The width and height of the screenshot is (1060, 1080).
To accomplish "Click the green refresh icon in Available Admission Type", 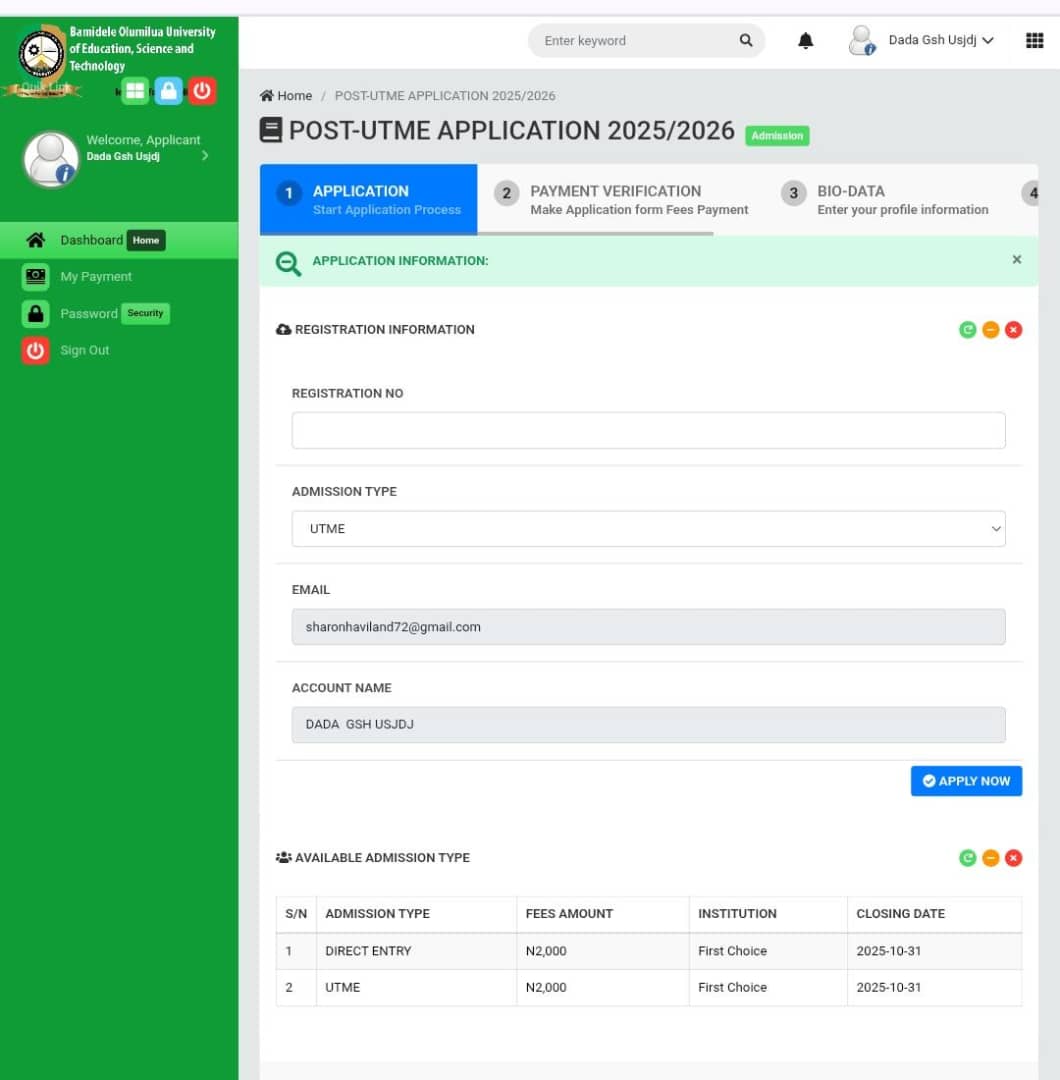I will [x=967, y=858].
